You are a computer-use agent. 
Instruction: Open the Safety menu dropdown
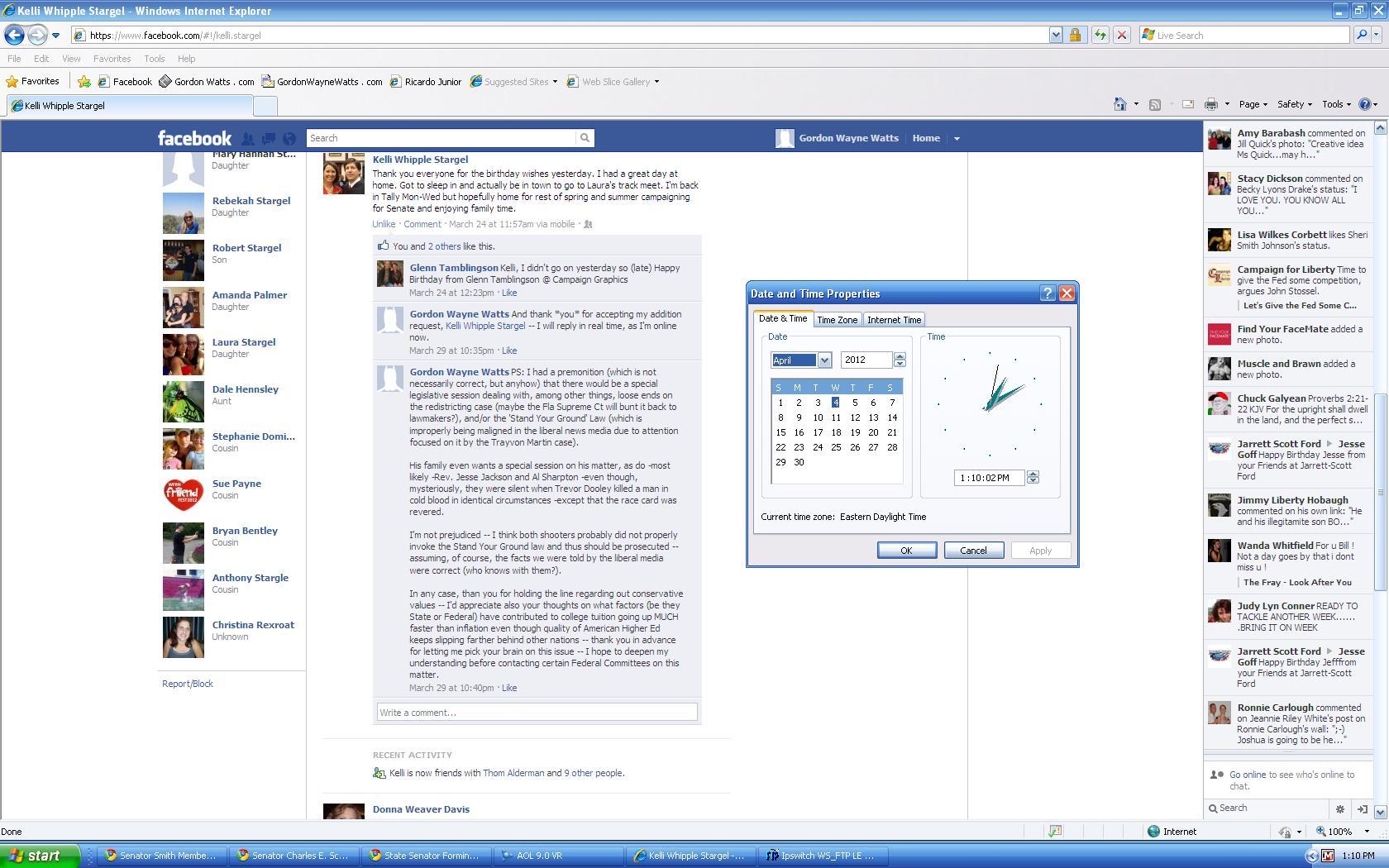click(1294, 104)
